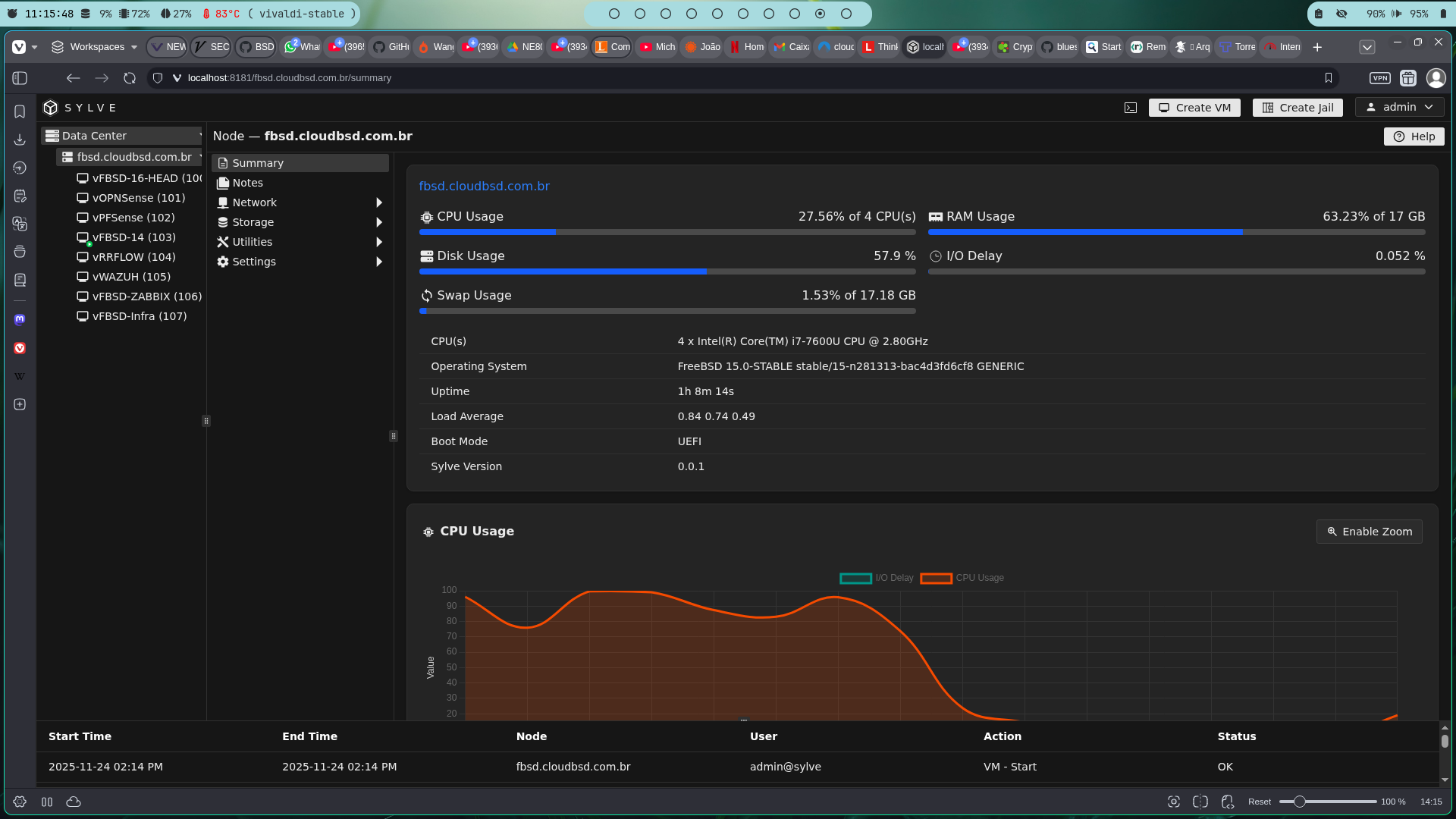
Task: Open the Notes panel in sidebar
Action: 20,196
